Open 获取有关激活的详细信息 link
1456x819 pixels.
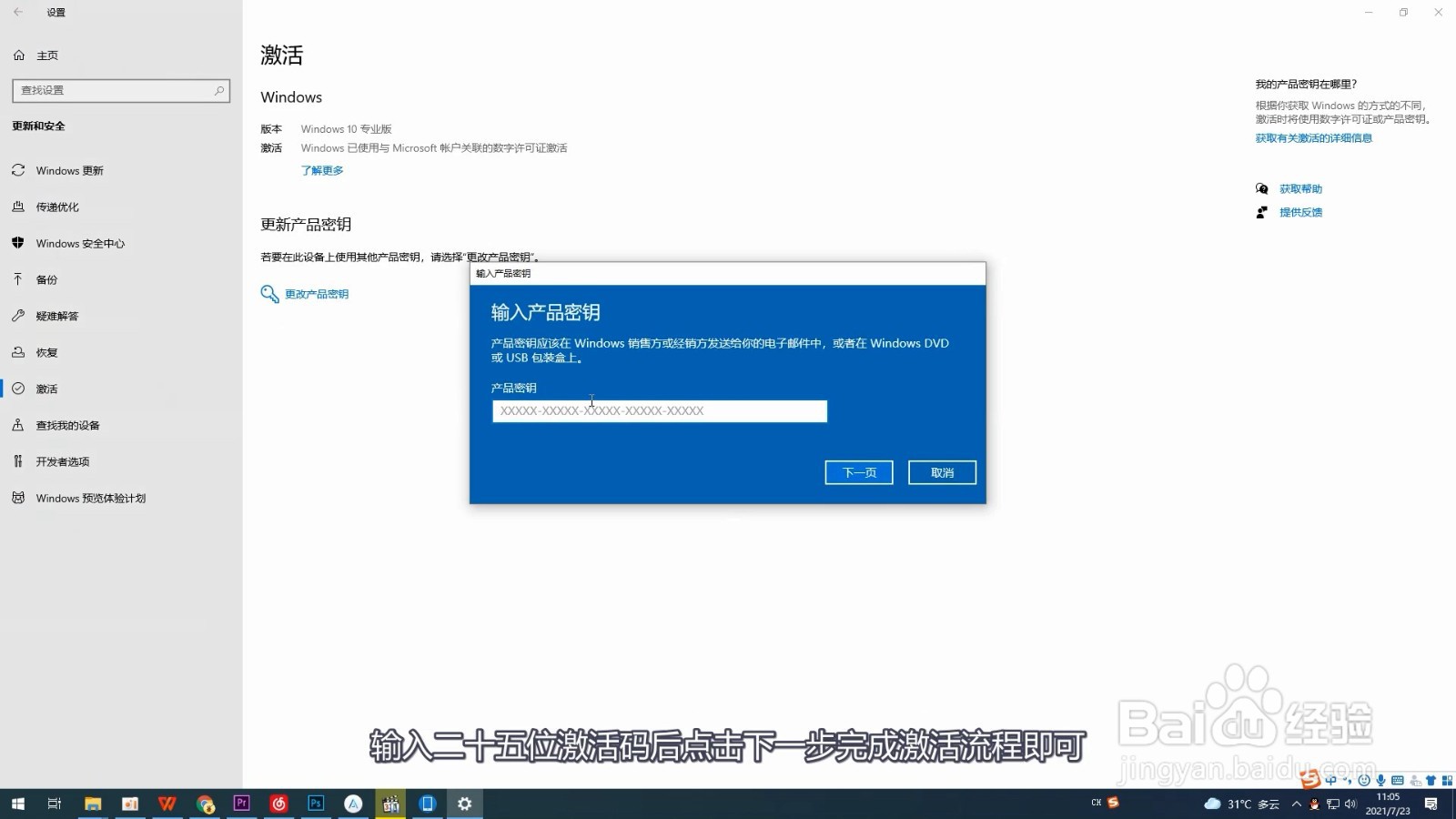coord(1313,138)
